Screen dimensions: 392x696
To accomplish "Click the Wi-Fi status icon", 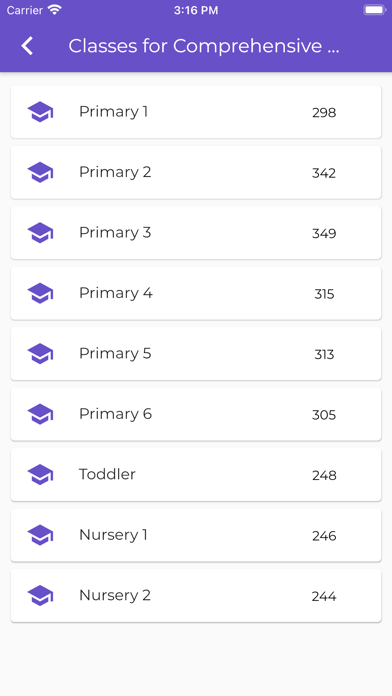I will click(55, 10).
